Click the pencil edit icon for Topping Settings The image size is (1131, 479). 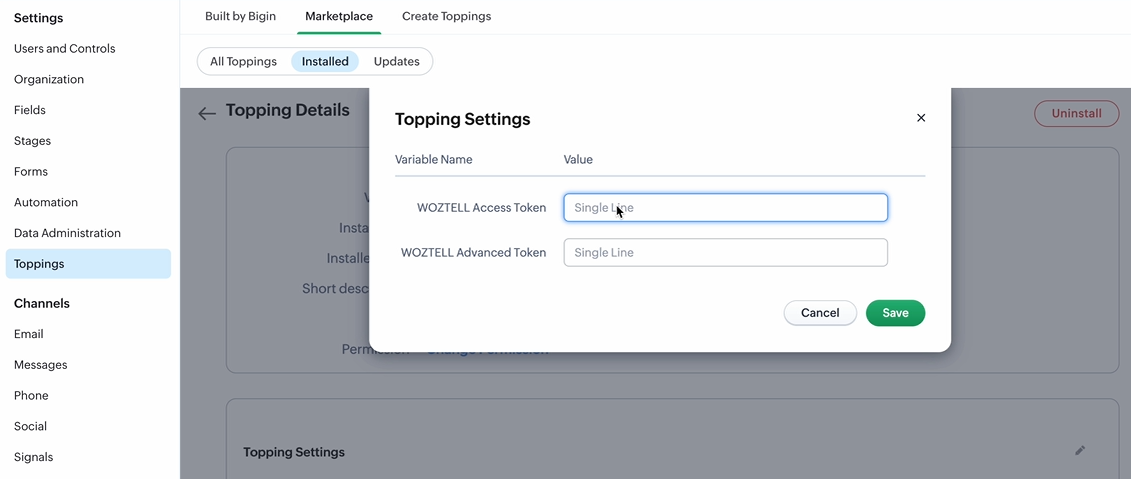pyautogui.click(x=1080, y=451)
